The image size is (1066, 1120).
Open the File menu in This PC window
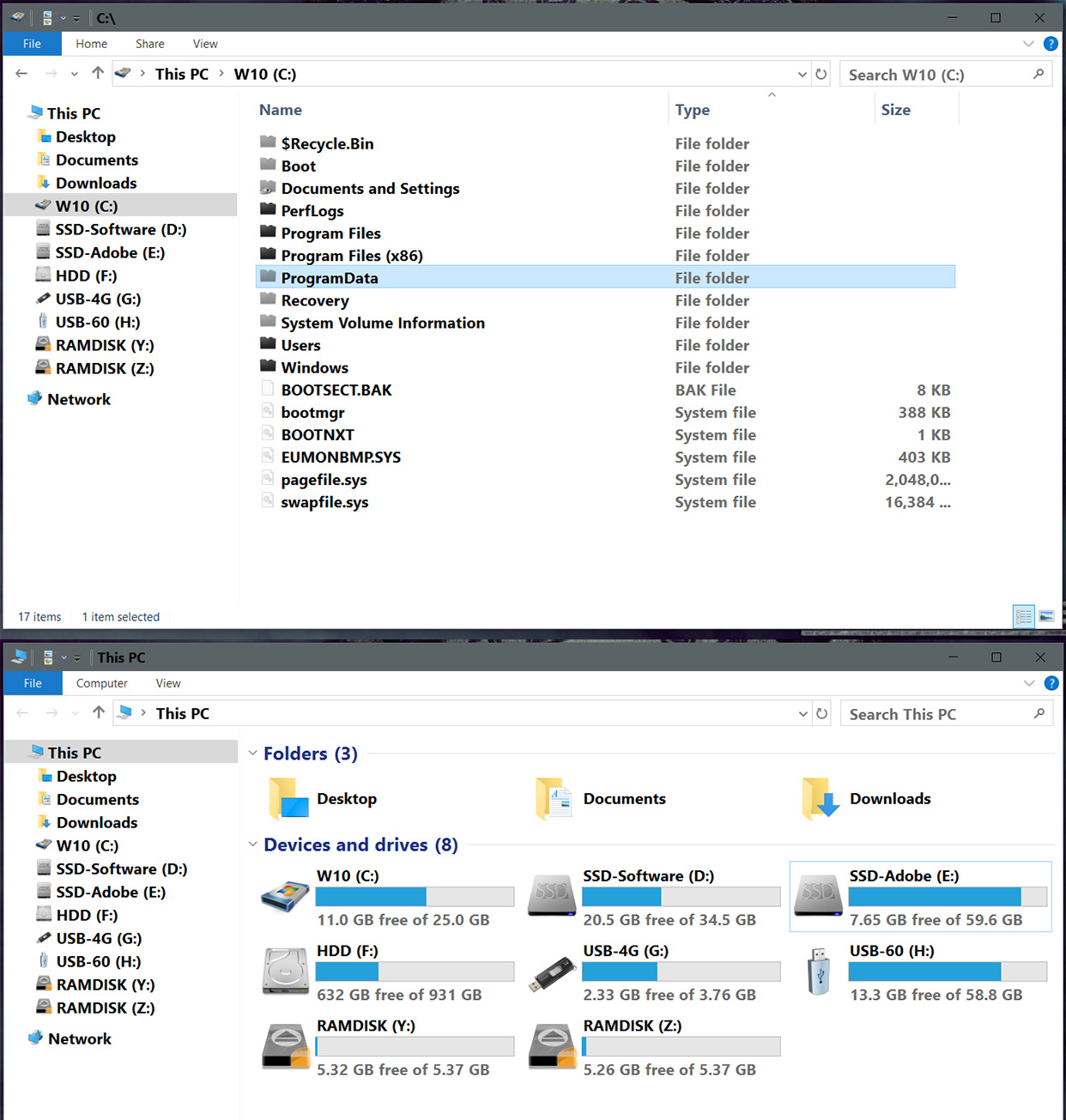click(x=33, y=683)
